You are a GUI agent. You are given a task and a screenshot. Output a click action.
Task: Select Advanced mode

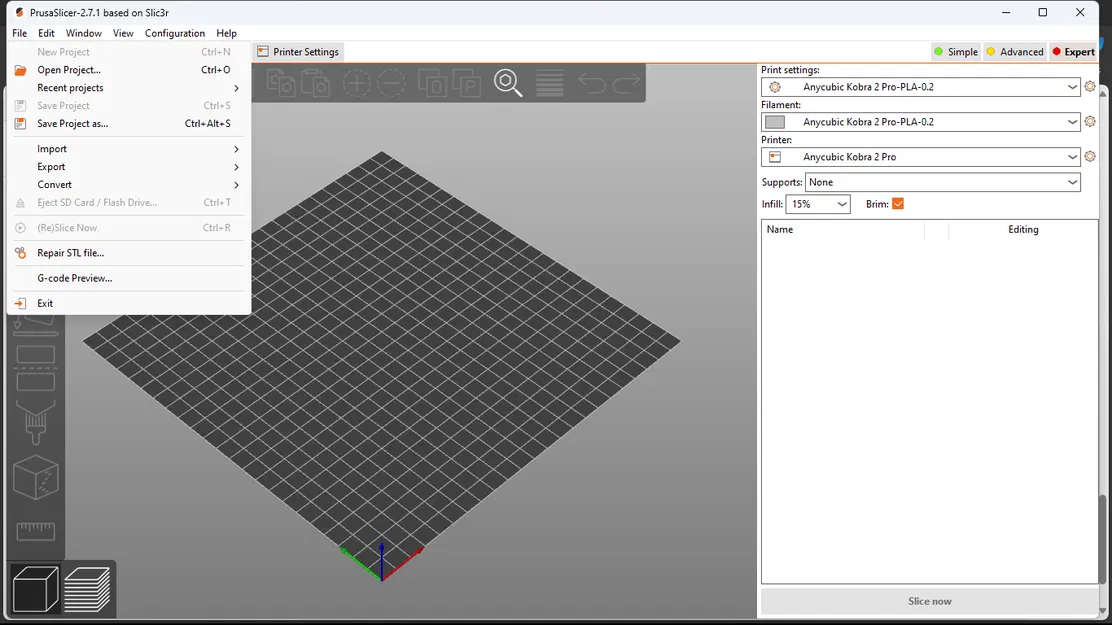click(x=1015, y=52)
